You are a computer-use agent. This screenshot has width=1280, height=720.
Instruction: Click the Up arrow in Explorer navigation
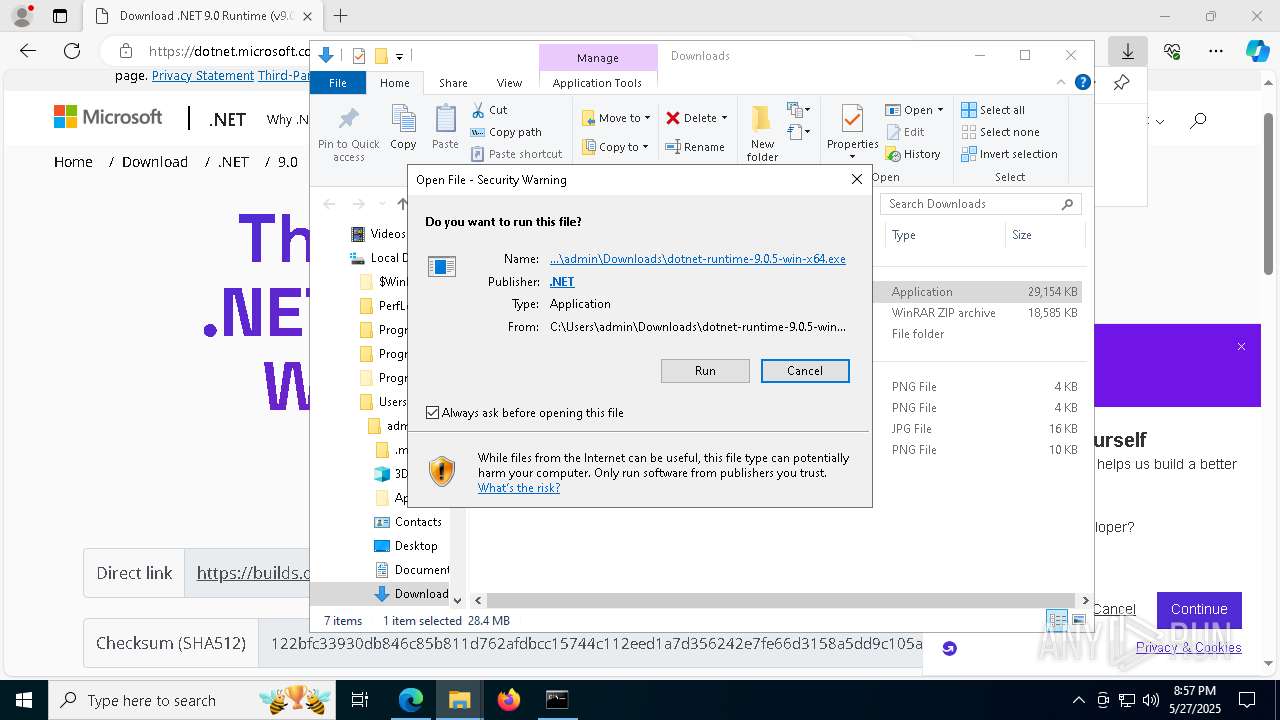(402, 204)
